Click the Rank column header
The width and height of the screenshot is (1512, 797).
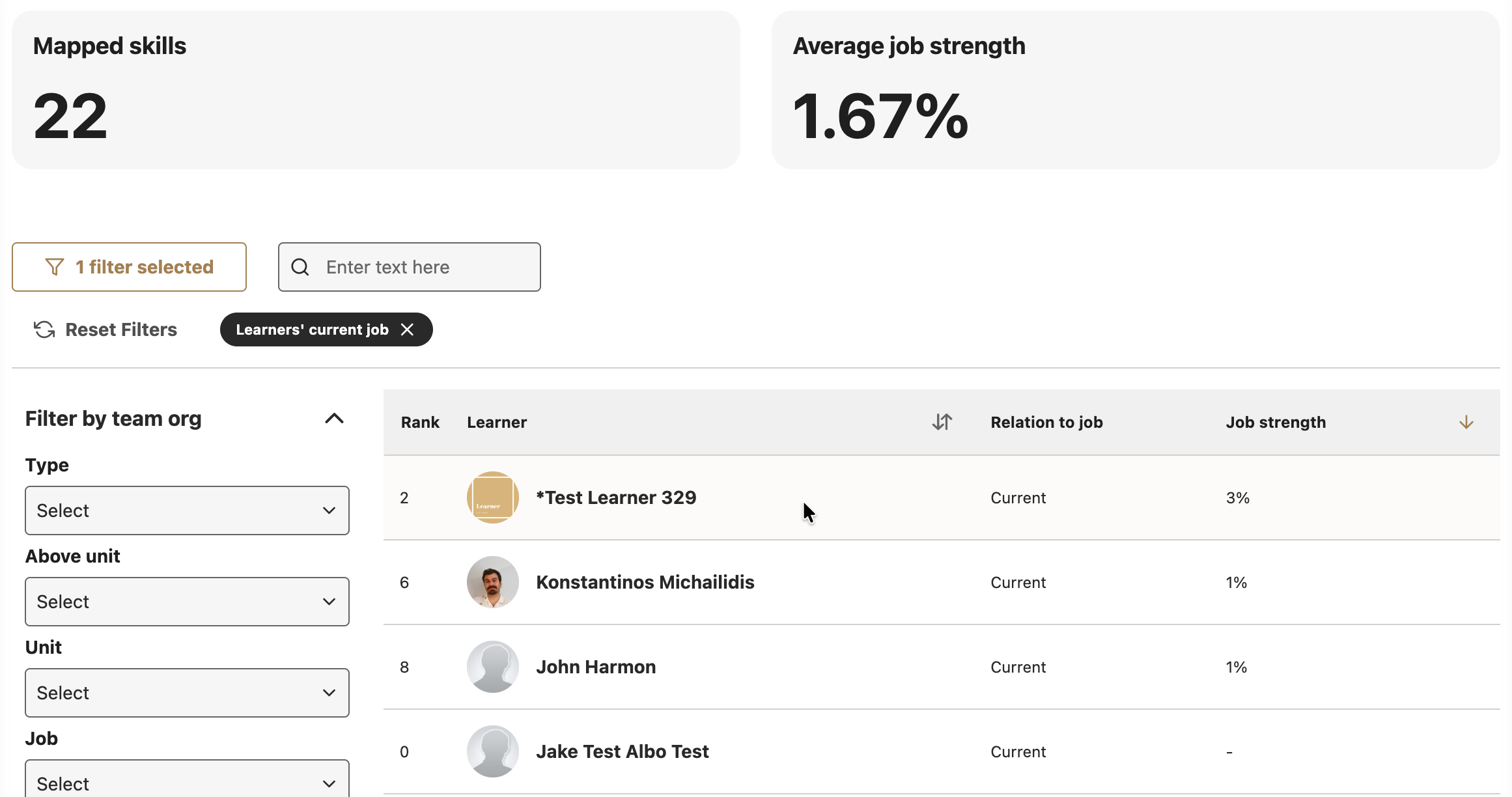pyautogui.click(x=420, y=422)
